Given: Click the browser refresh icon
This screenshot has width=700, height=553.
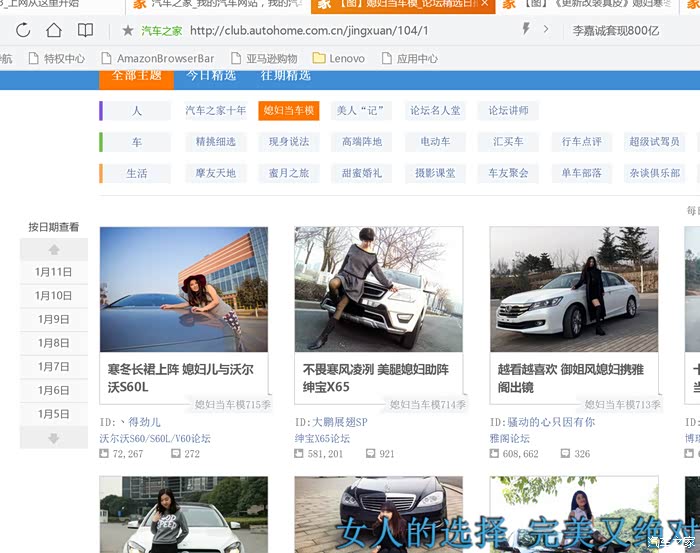Looking at the screenshot, I should tap(22, 30).
